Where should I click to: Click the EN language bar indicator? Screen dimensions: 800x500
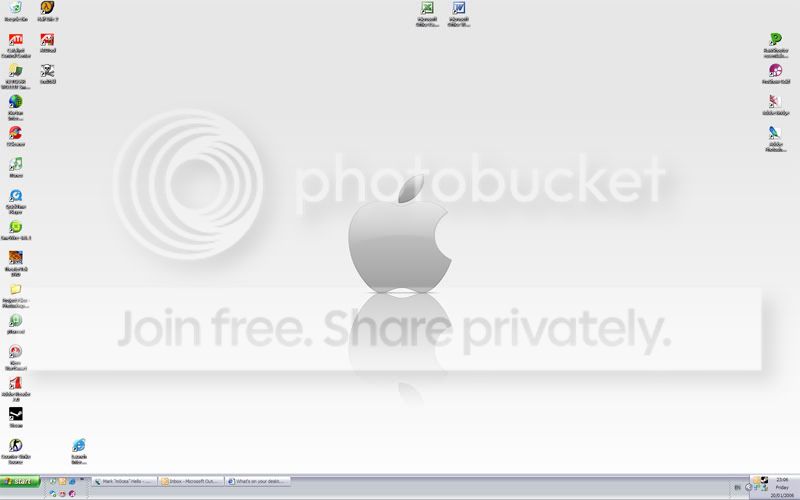click(x=738, y=486)
